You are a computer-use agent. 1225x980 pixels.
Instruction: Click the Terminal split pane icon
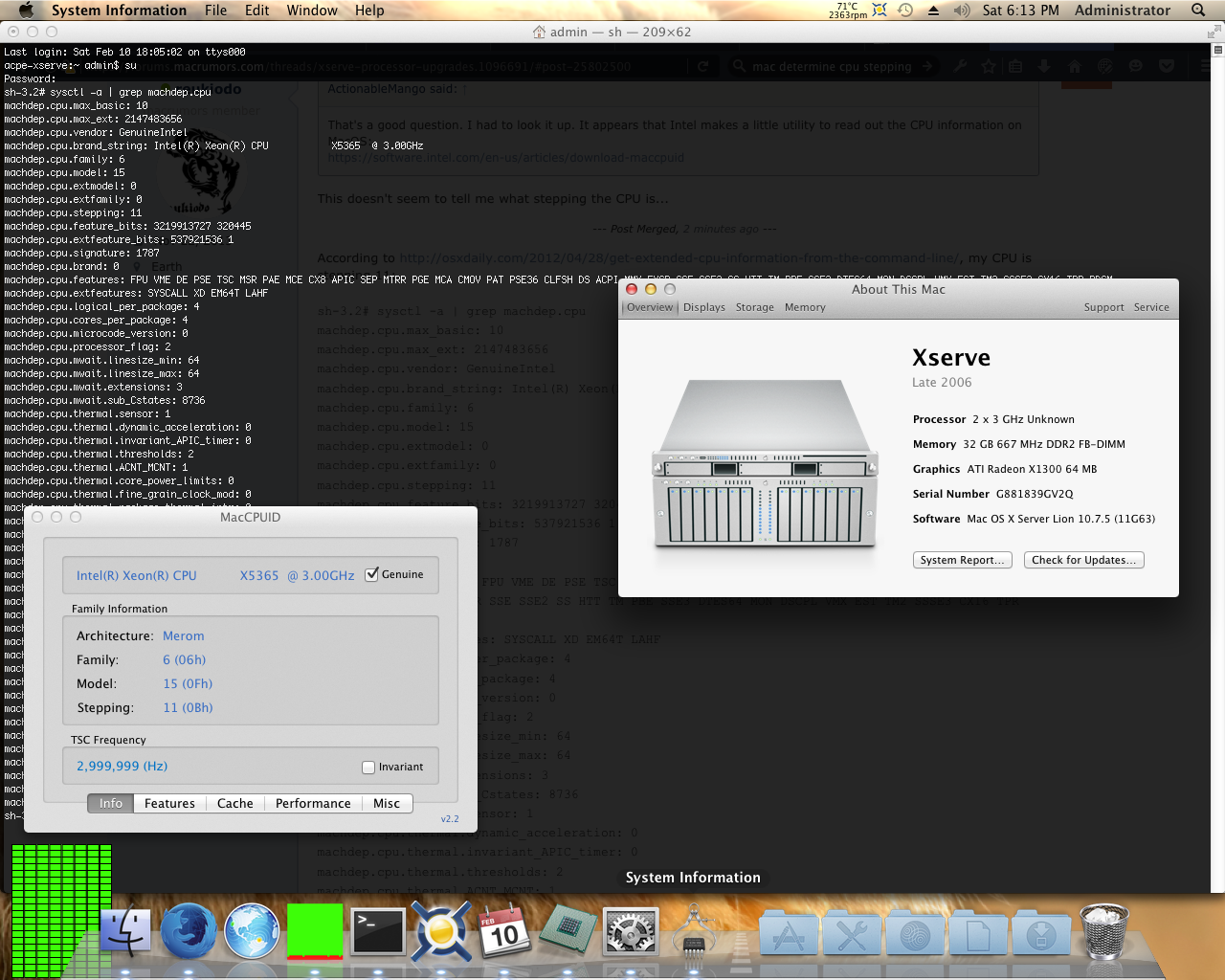tap(1218, 50)
